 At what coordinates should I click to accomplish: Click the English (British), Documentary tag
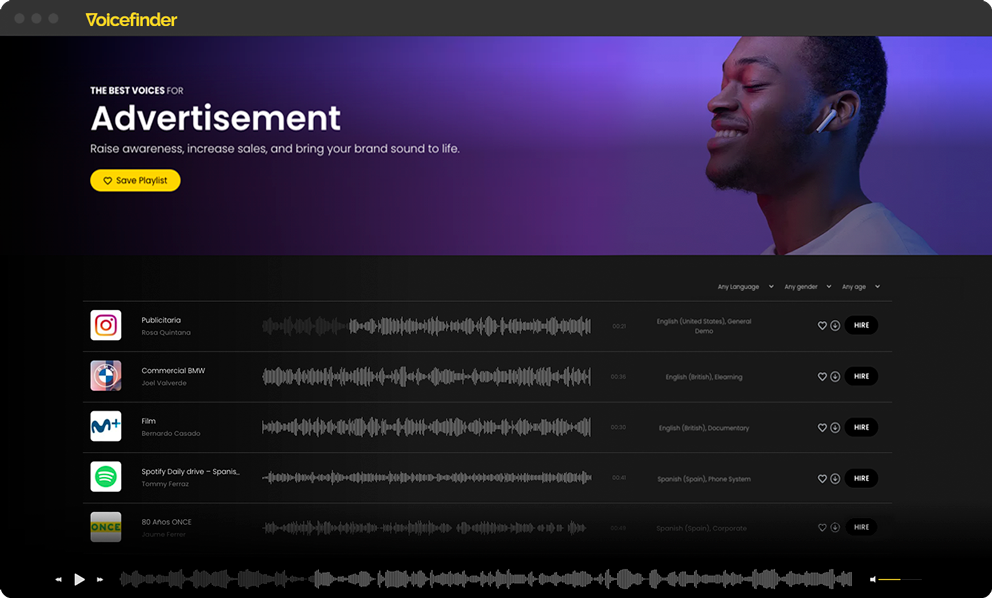tap(704, 428)
